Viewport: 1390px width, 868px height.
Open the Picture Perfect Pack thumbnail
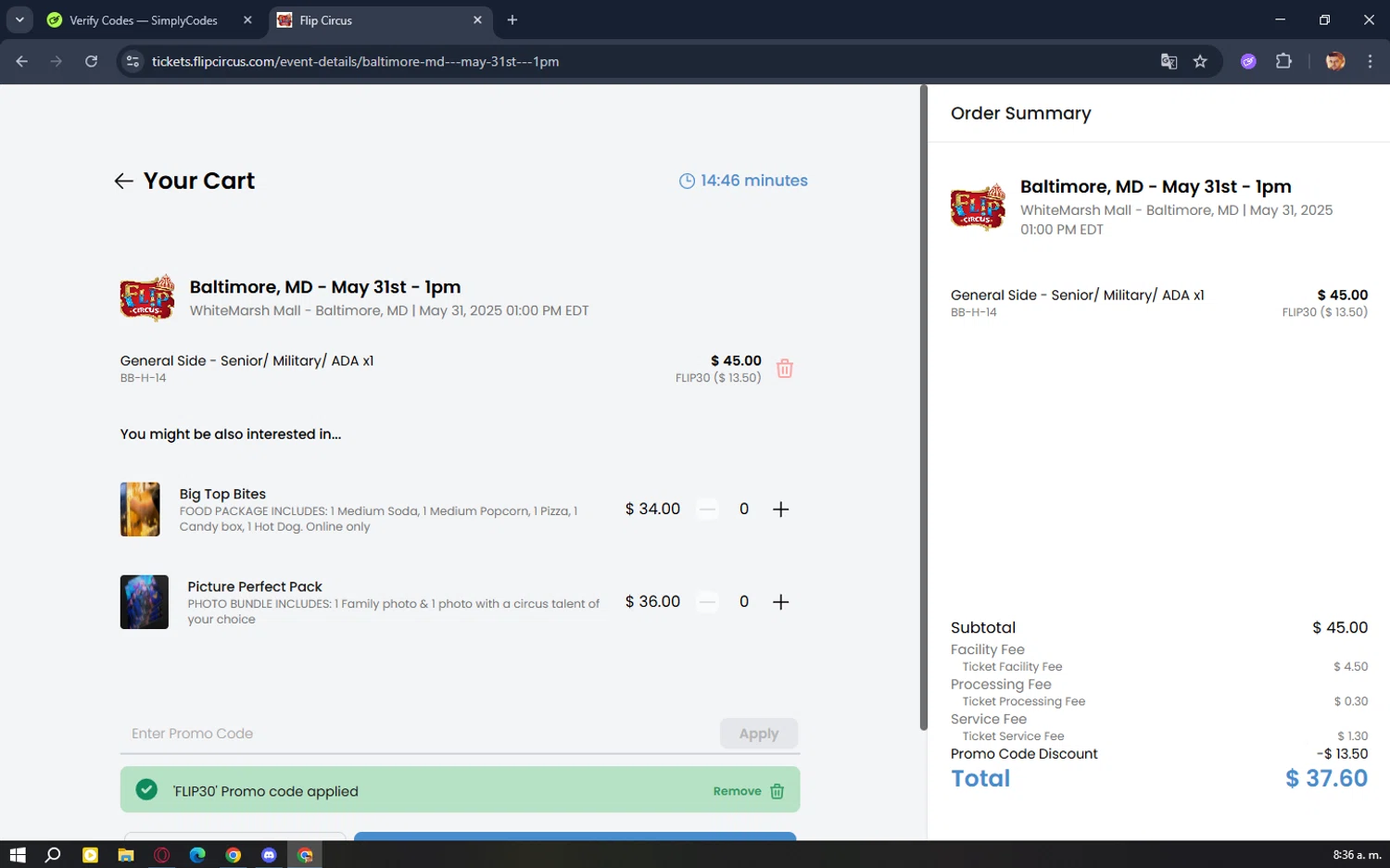pyautogui.click(x=145, y=602)
